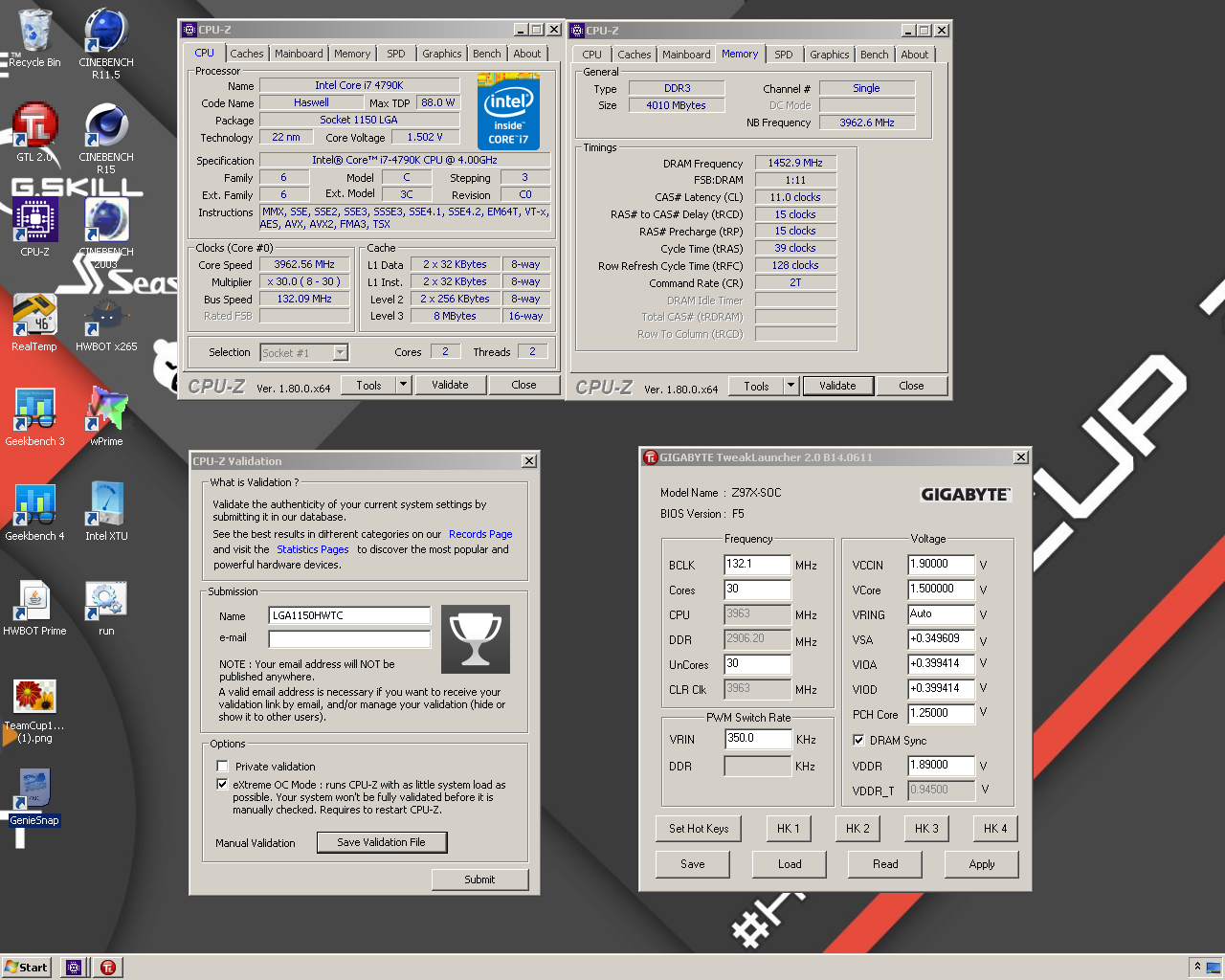Click Intel inside Core i7 logo
The image size is (1225, 980).
[508, 112]
